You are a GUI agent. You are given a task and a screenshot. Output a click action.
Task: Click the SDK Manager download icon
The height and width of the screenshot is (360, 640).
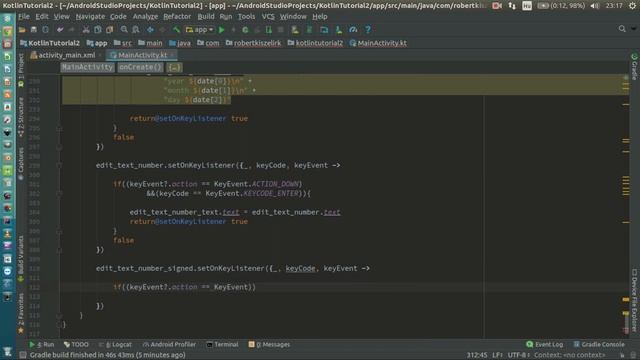click(x=339, y=30)
